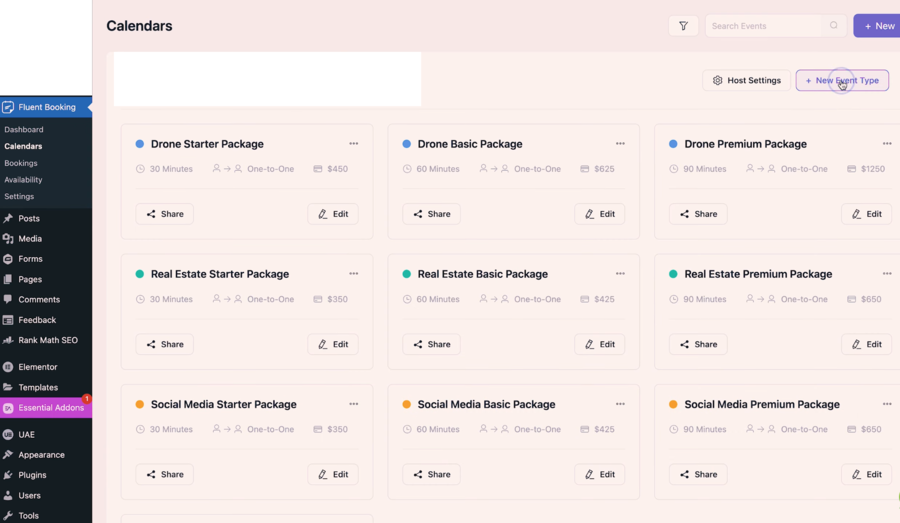
Task: Edit the Drone Basic Package
Action: (599, 214)
